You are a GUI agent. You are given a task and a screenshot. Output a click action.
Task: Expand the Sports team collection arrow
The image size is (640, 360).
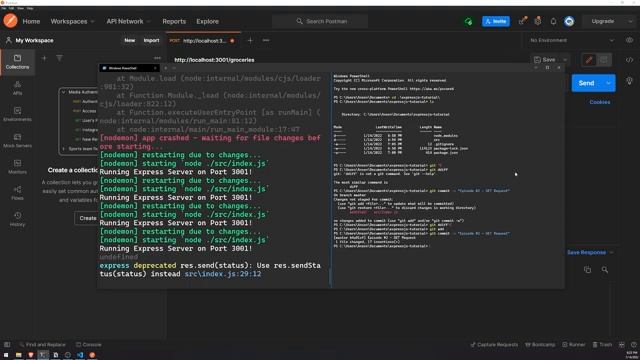click(x=63, y=149)
